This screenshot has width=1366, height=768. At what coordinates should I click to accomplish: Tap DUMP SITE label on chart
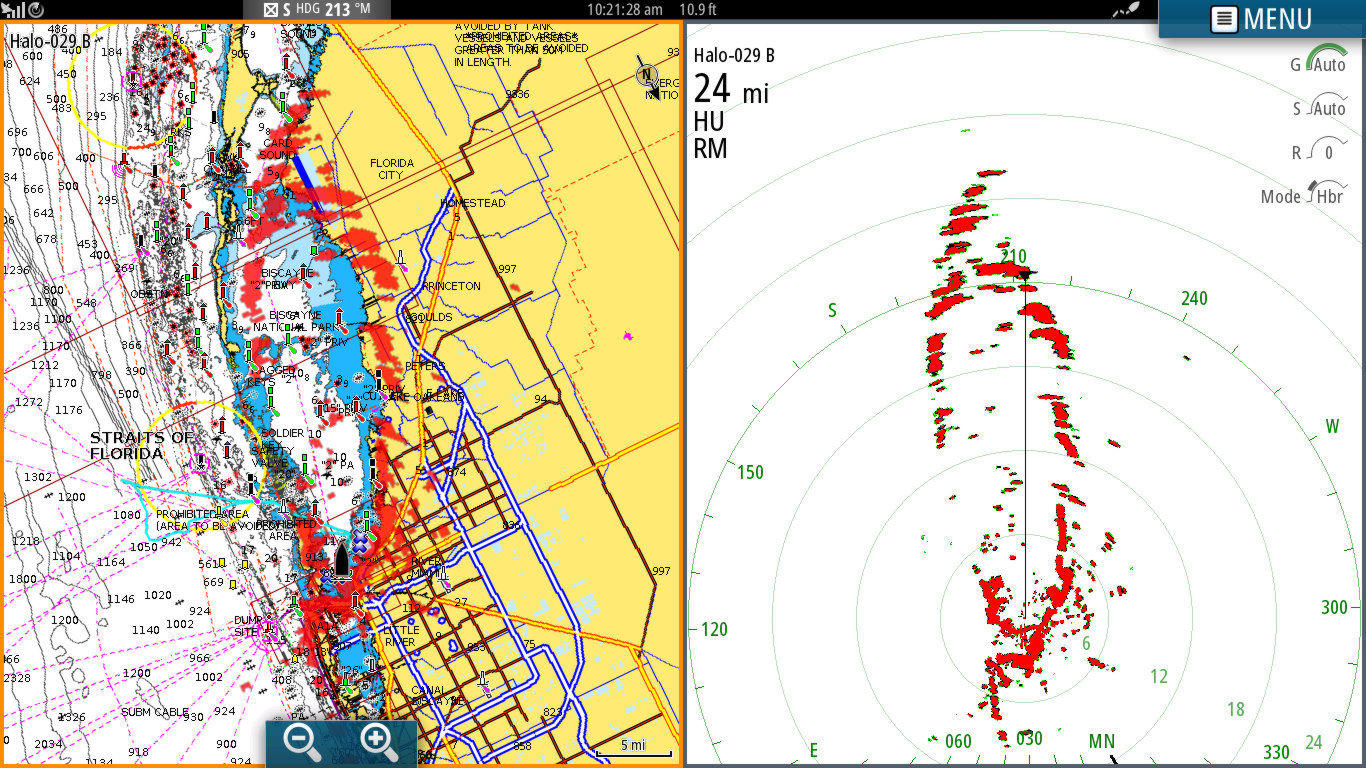[x=248, y=626]
